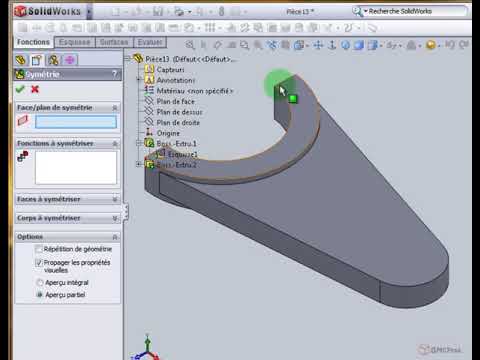Click the search magnifier icon

(357, 11)
